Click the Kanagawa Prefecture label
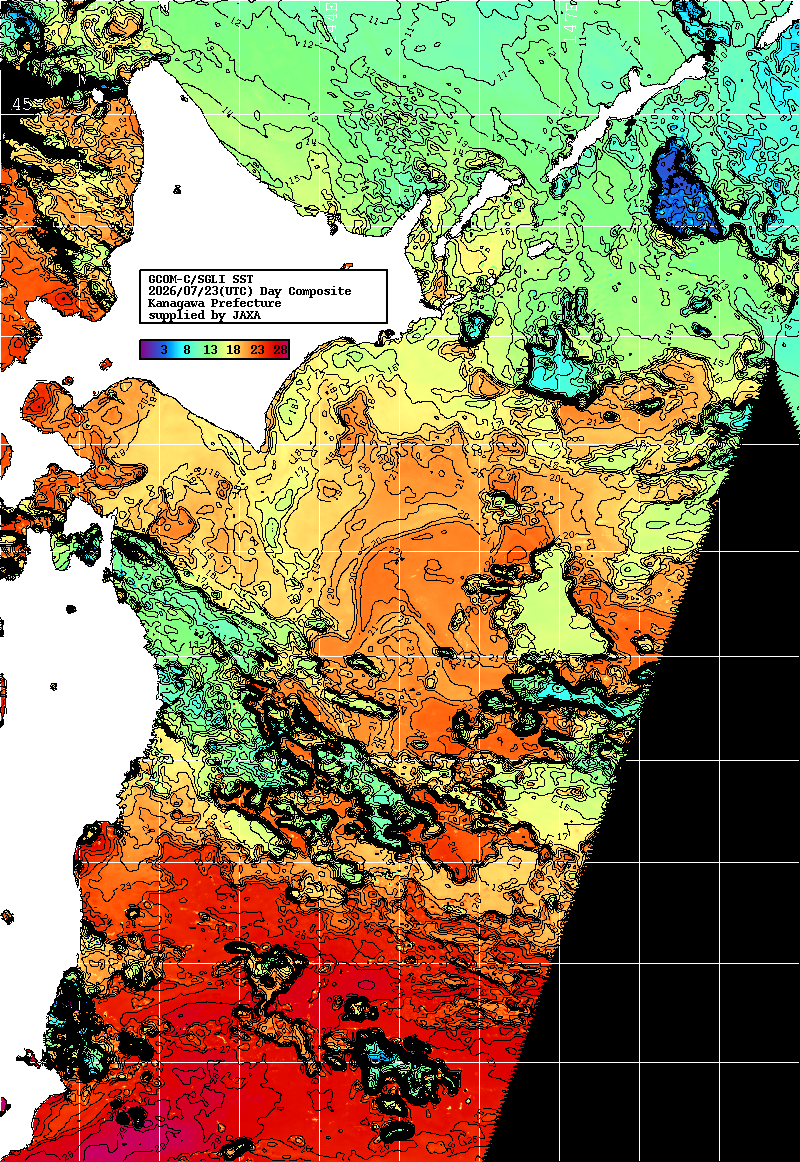Image resolution: width=800 pixels, height=1162 pixels. (x=215, y=303)
